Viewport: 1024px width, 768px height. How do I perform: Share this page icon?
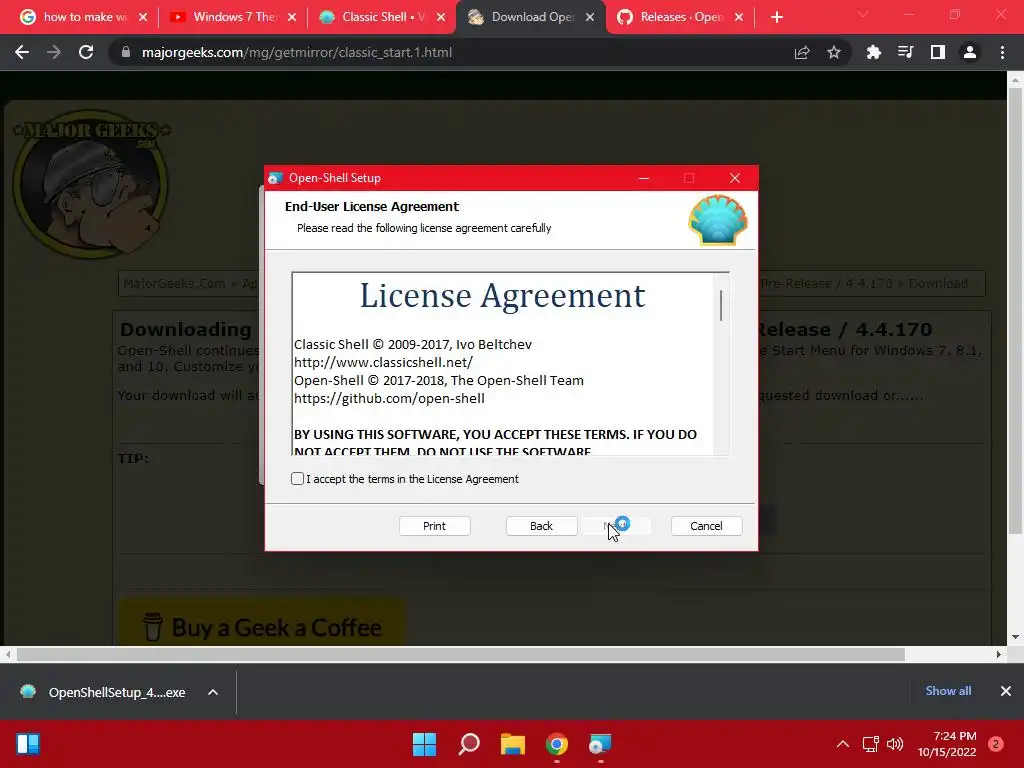[802, 52]
